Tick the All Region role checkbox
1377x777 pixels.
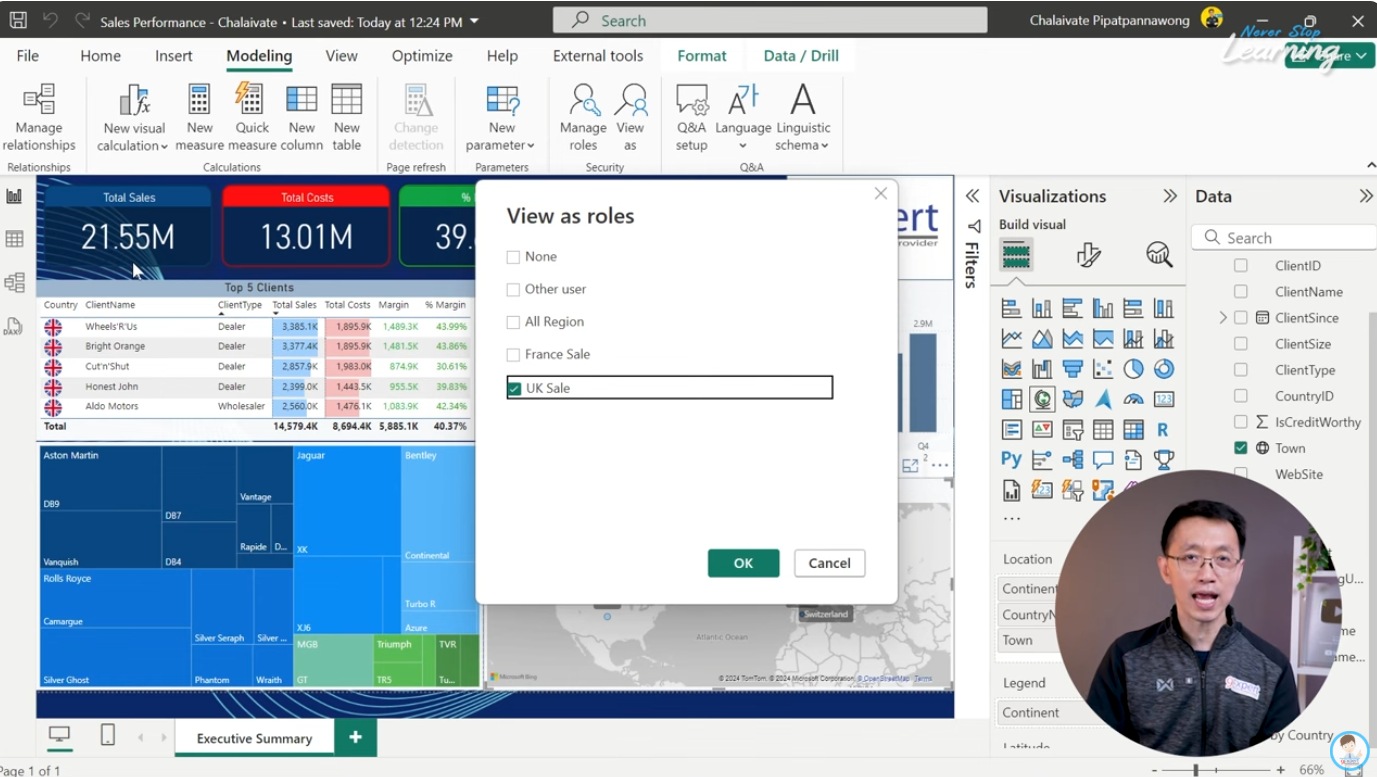(x=513, y=322)
